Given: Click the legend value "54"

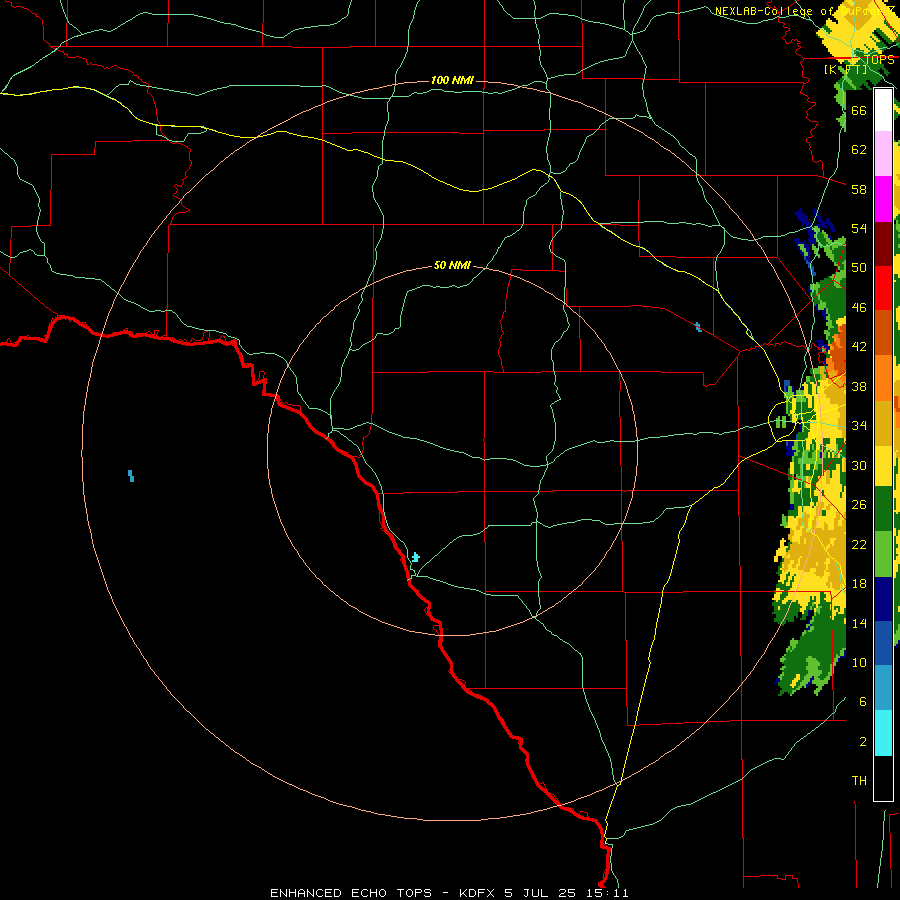Looking at the screenshot, I should click(x=859, y=228).
